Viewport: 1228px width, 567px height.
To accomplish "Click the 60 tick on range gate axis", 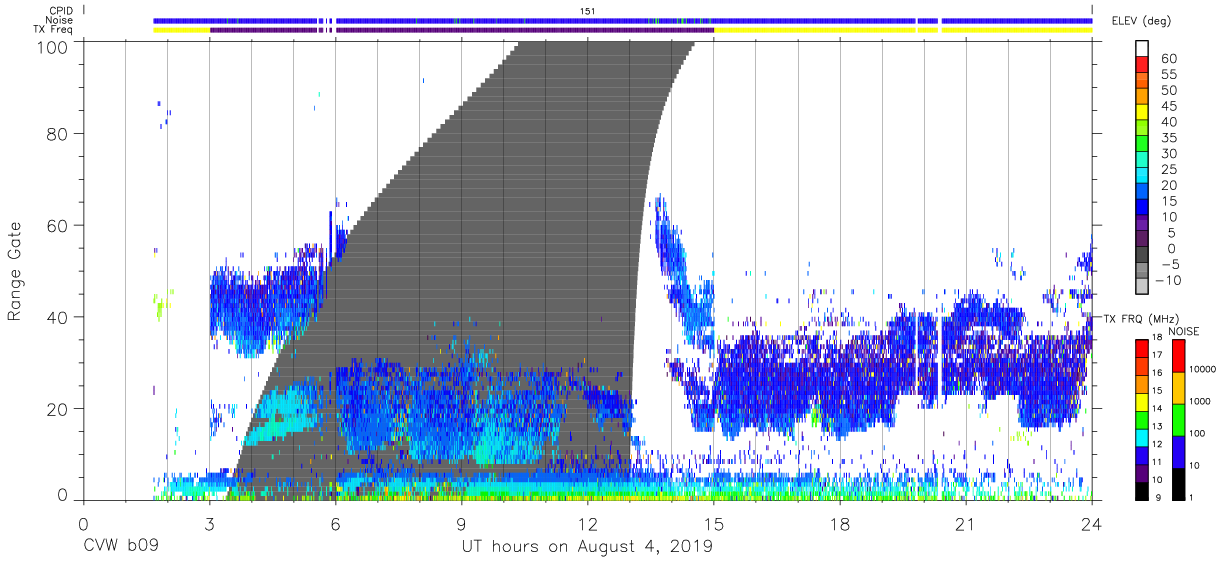I will point(56,225).
